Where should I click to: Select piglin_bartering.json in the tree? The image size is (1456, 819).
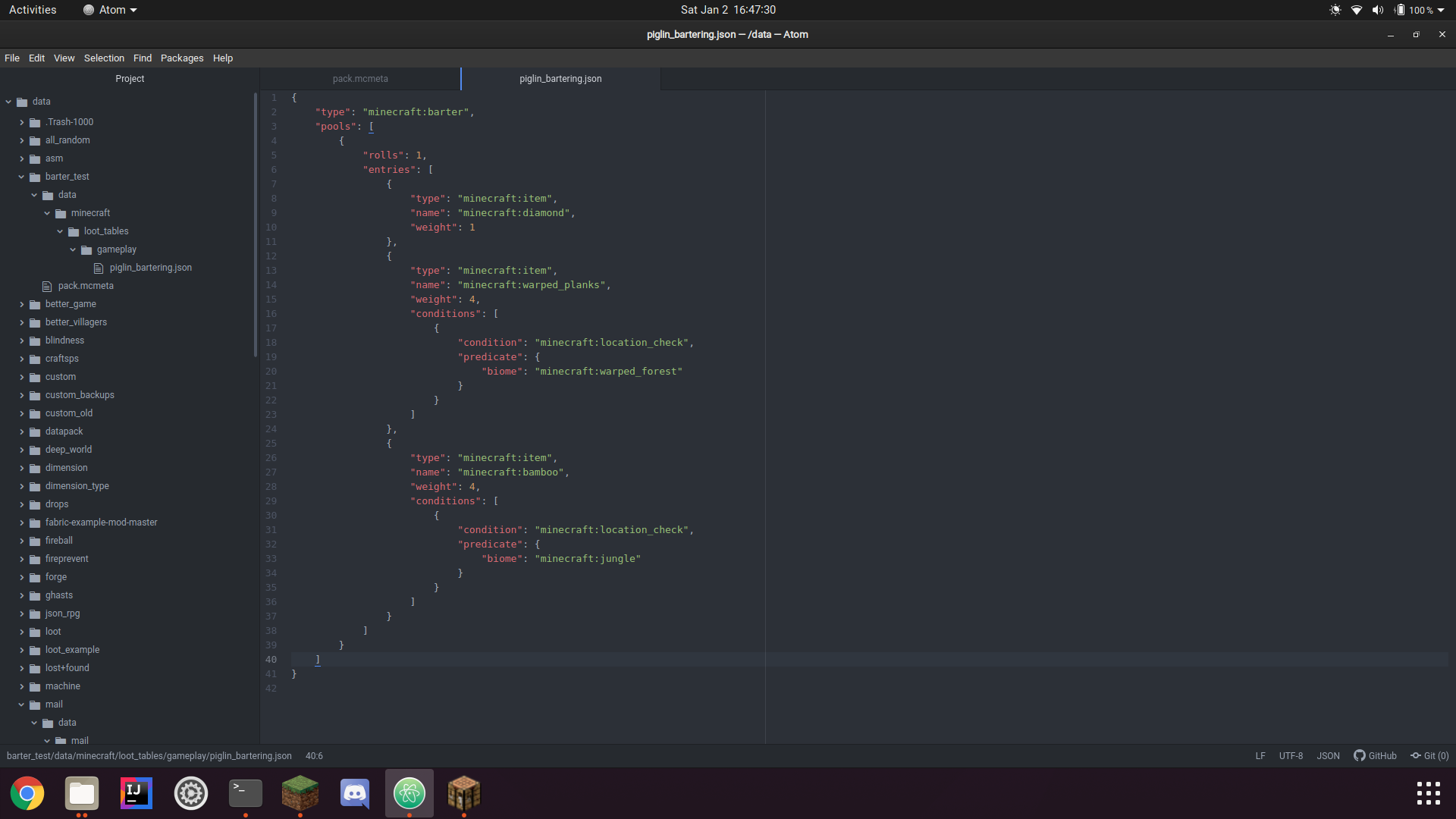pos(150,268)
